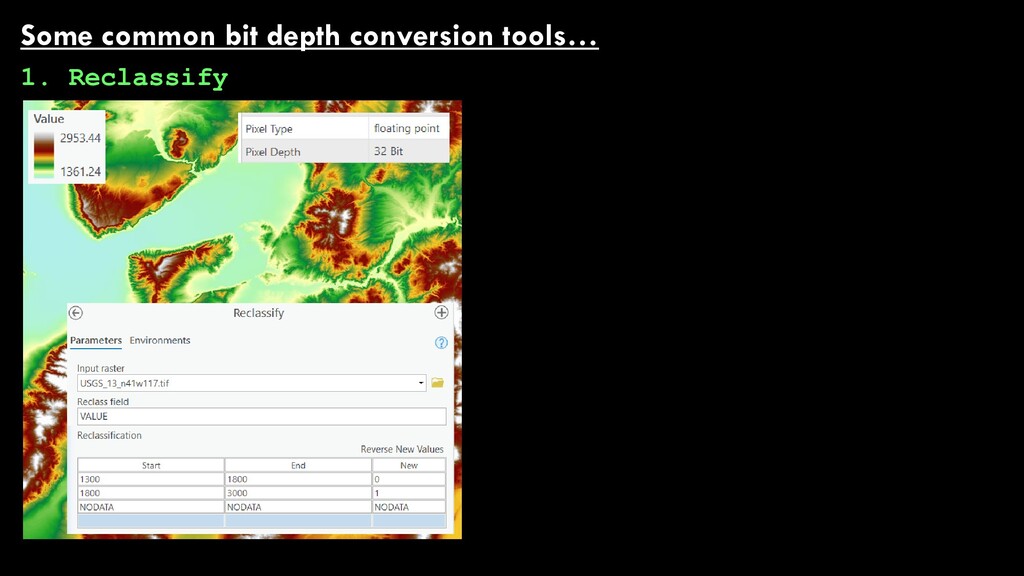This screenshot has height=576, width=1024.
Task: Click the legend maximum value 2953.44
Action: (80, 138)
